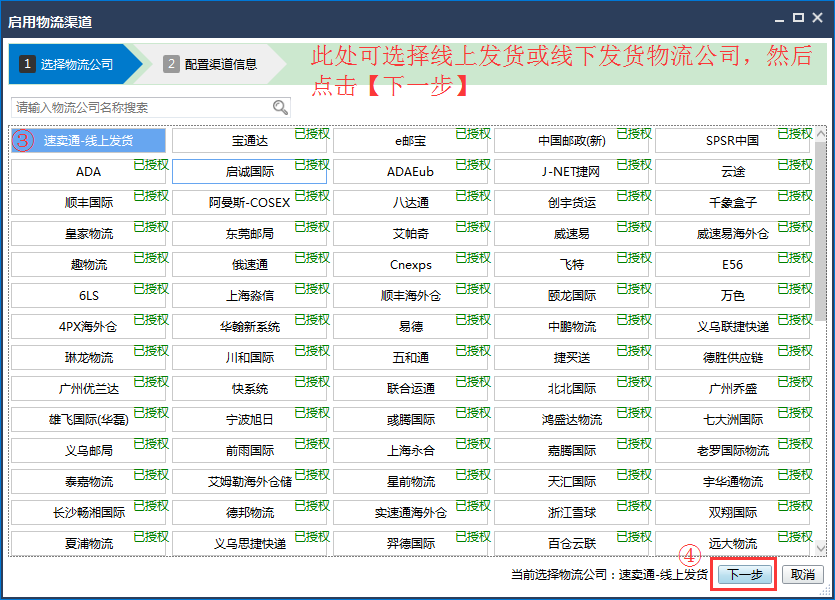Select 八达通 company

411,202
